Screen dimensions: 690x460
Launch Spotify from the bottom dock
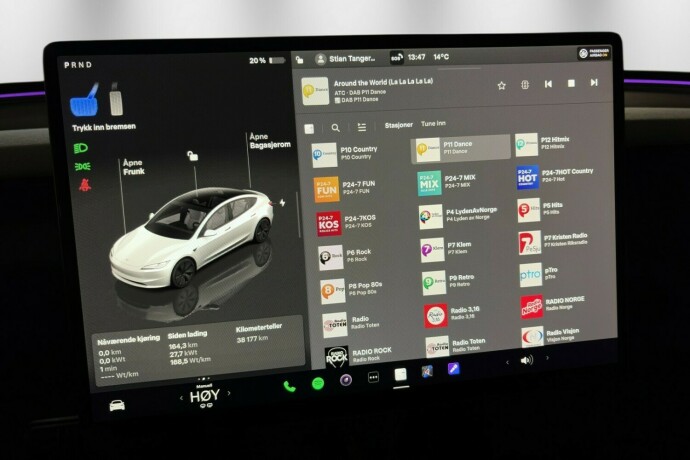pyautogui.click(x=318, y=384)
